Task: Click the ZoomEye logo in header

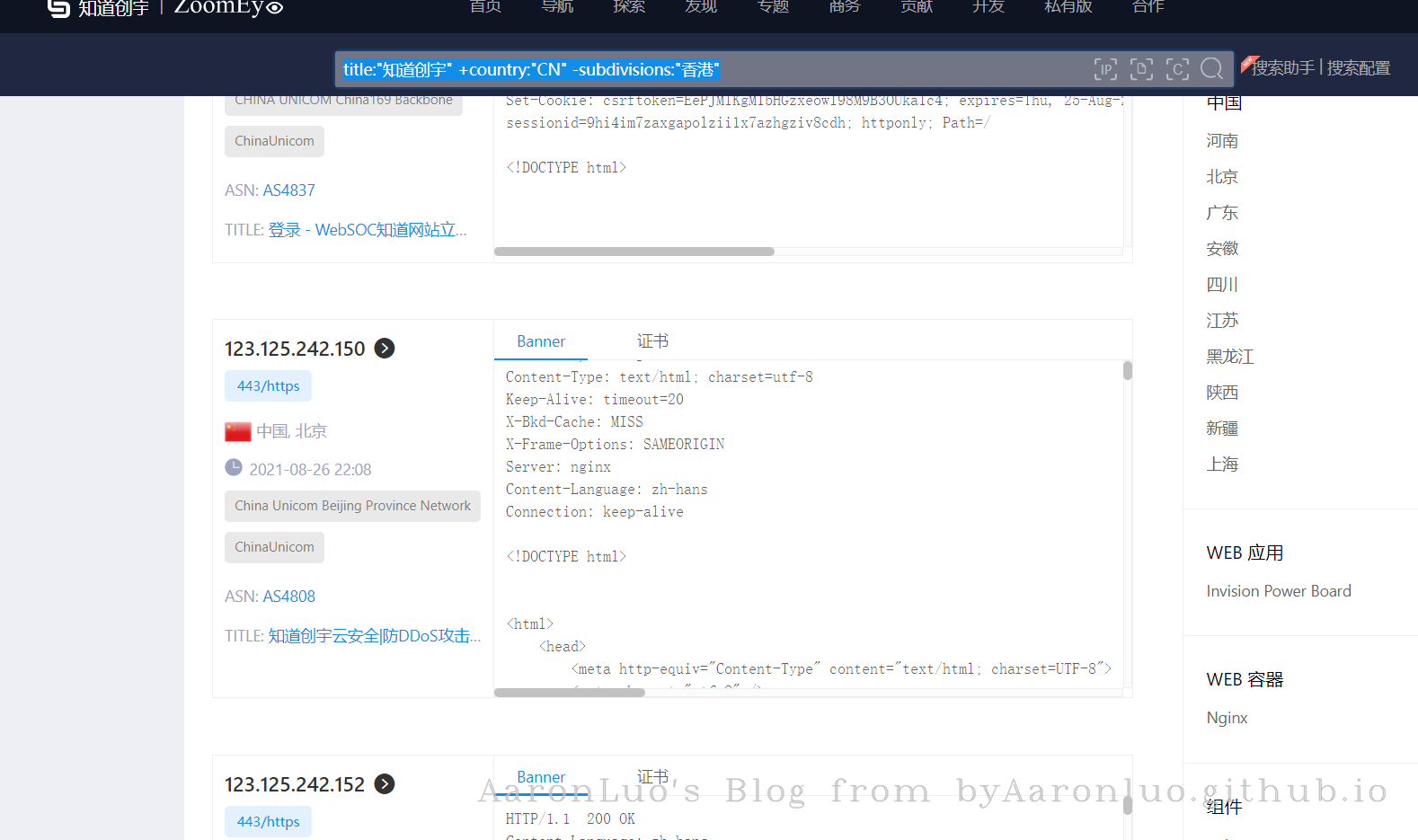Action: click(x=228, y=8)
